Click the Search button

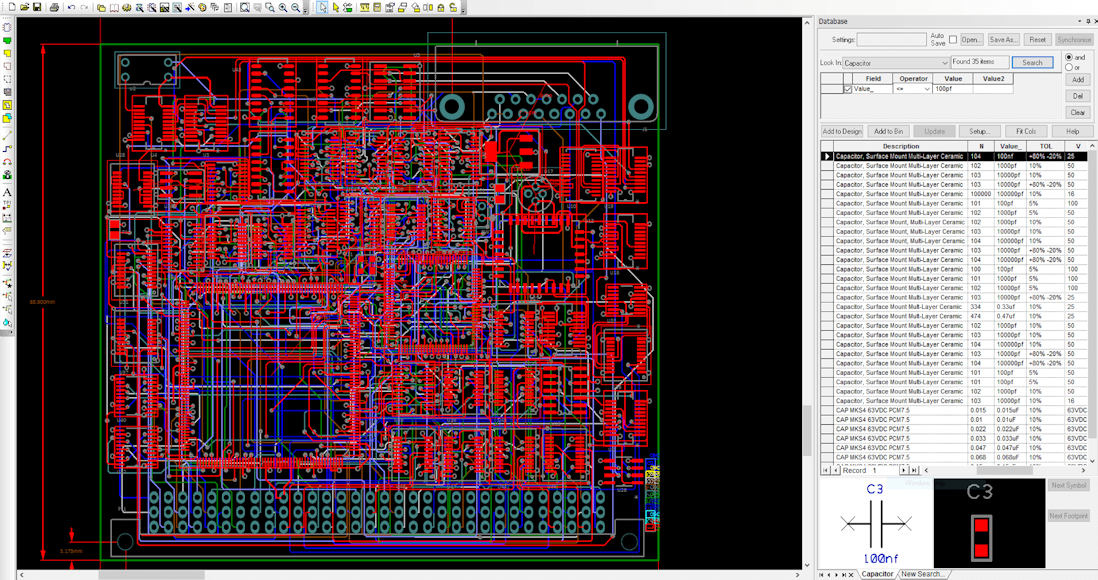click(x=1032, y=62)
